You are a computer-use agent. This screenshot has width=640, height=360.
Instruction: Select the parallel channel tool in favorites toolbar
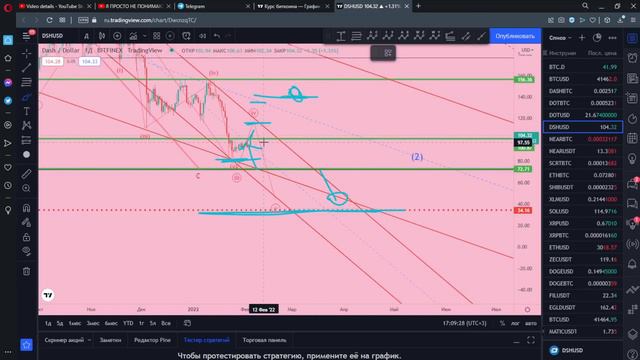[466, 36]
